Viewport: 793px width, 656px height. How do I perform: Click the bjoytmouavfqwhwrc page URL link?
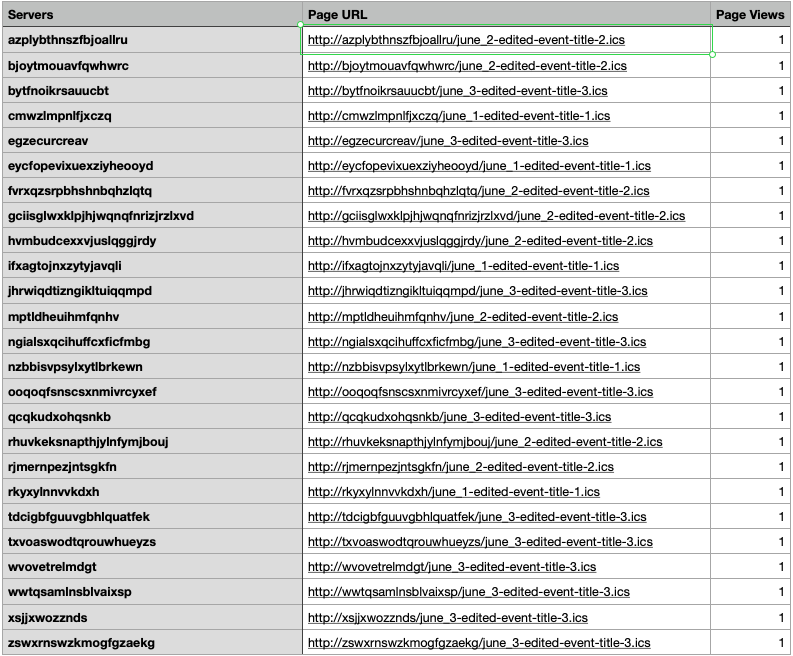467,66
